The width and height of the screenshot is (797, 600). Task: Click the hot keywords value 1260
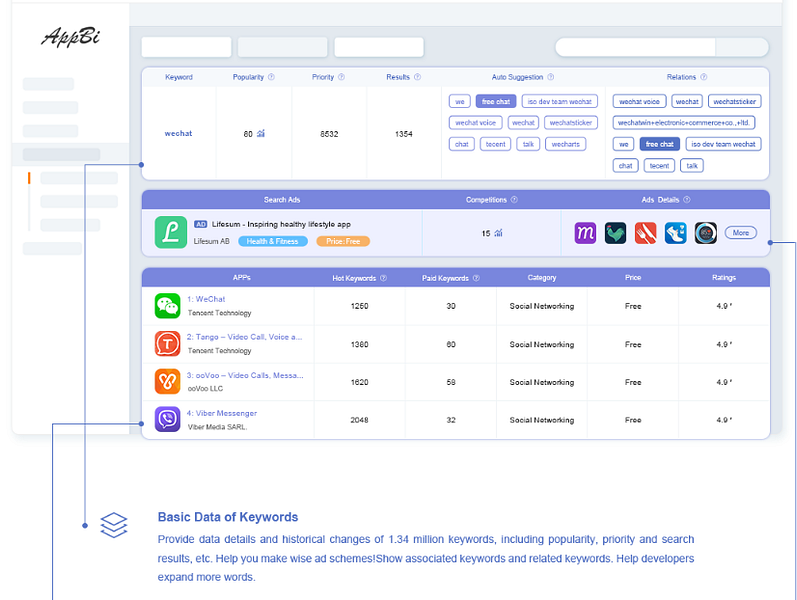pyautogui.click(x=359, y=306)
